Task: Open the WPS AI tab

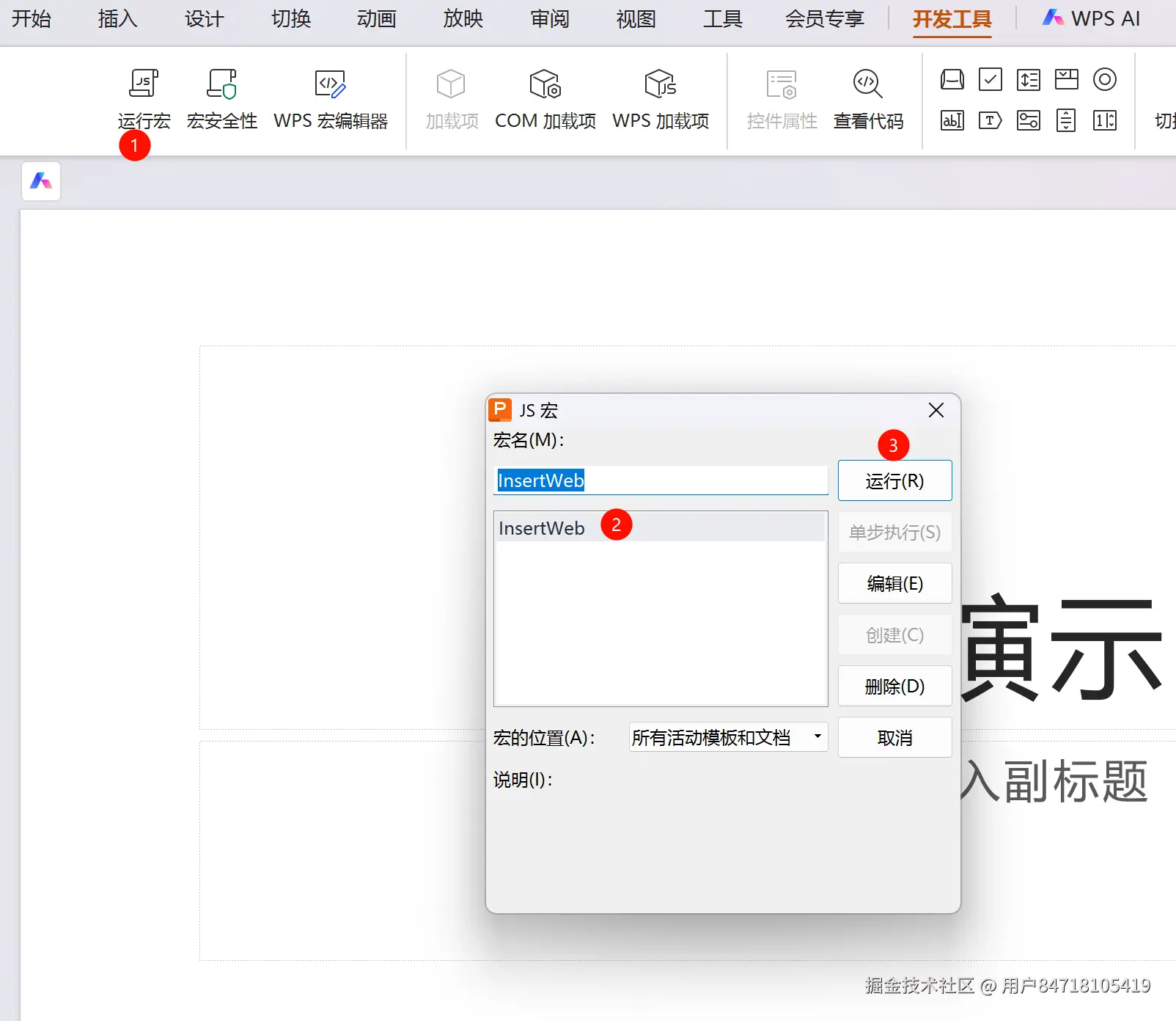Action: [x=1092, y=19]
